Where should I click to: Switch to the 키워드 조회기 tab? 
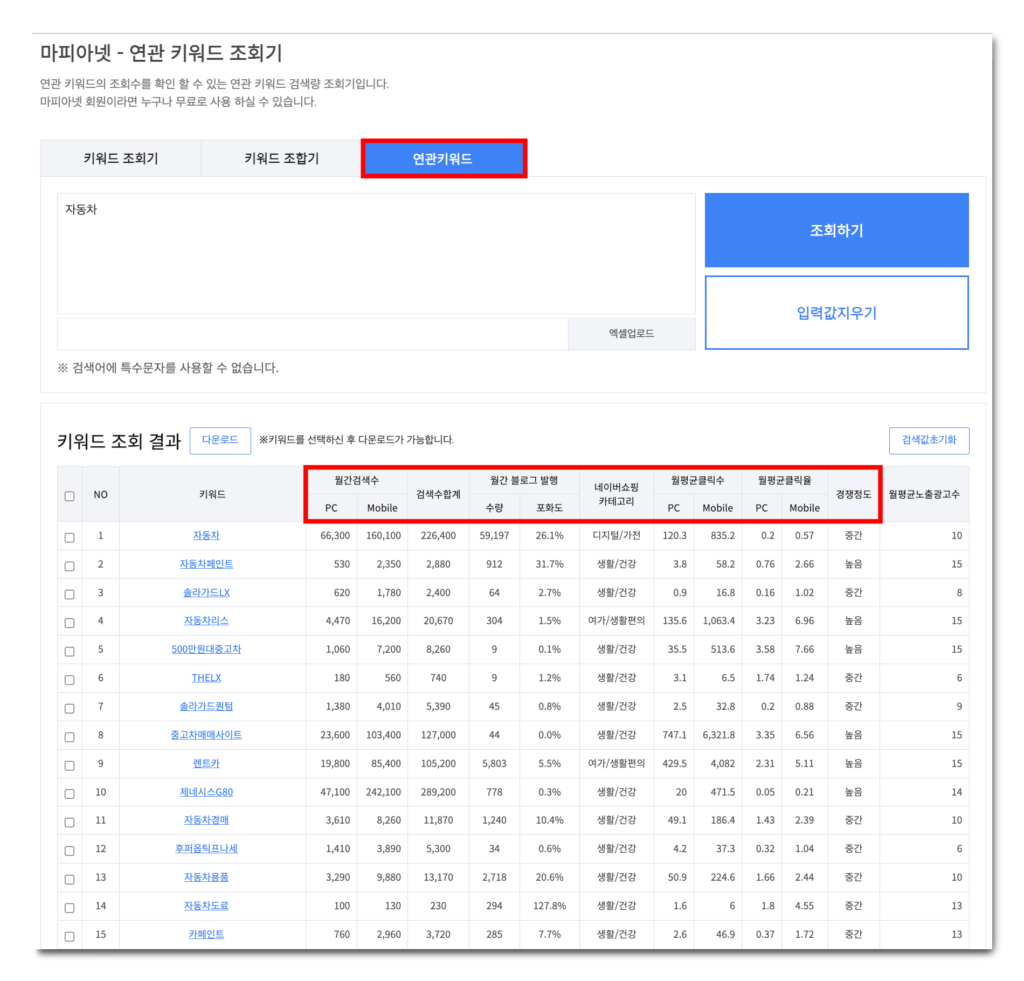(x=120, y=158)
